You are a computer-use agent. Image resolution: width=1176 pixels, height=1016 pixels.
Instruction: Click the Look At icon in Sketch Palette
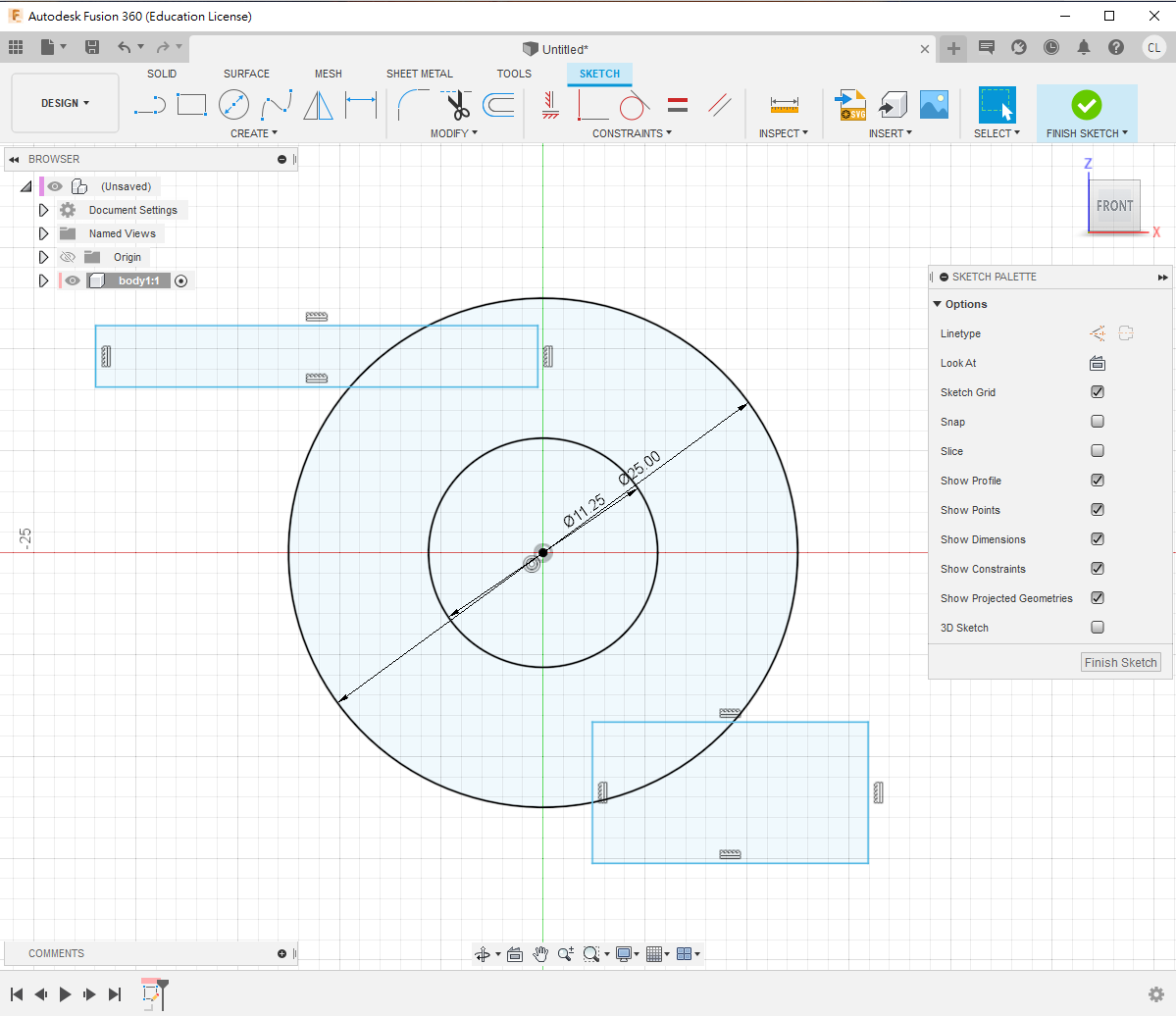click(1098, 363)
